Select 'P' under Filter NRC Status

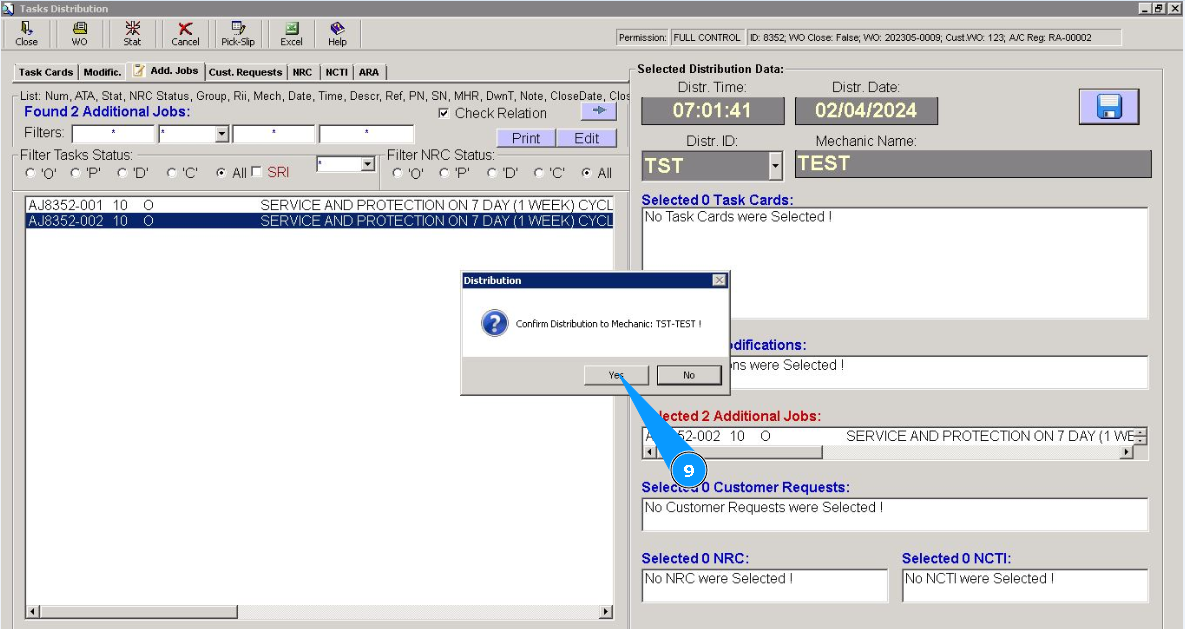click(444, 173)
